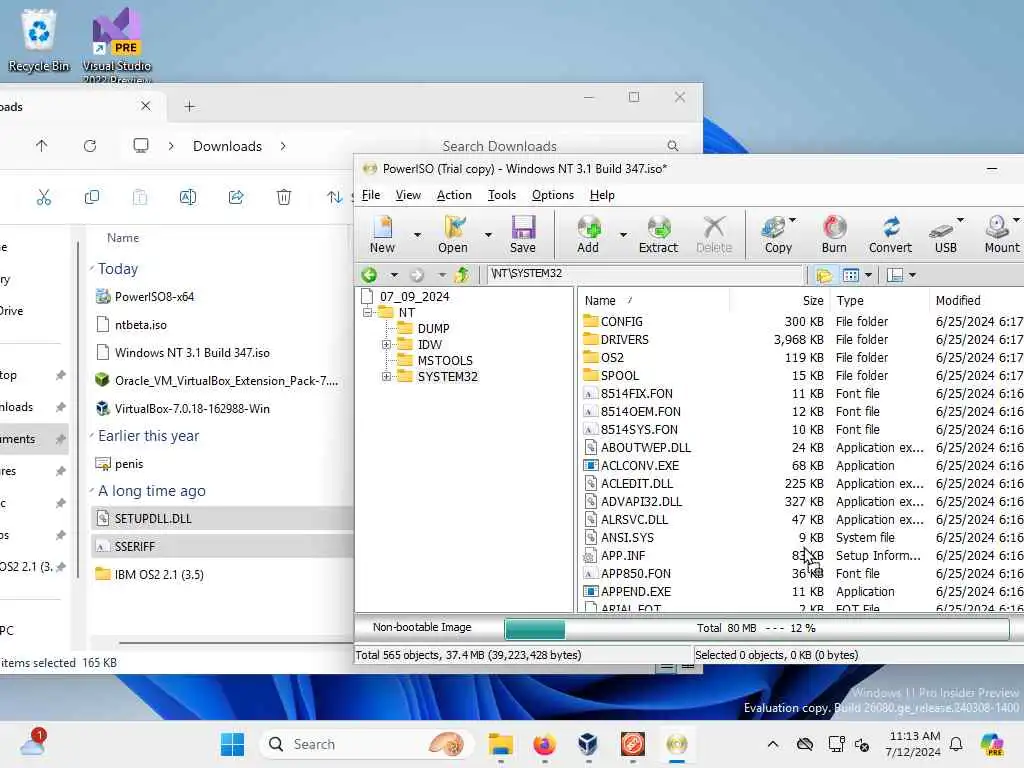Click the image capacity progress bar
This screenshot has width=1024, height=768.
(756, 628)
